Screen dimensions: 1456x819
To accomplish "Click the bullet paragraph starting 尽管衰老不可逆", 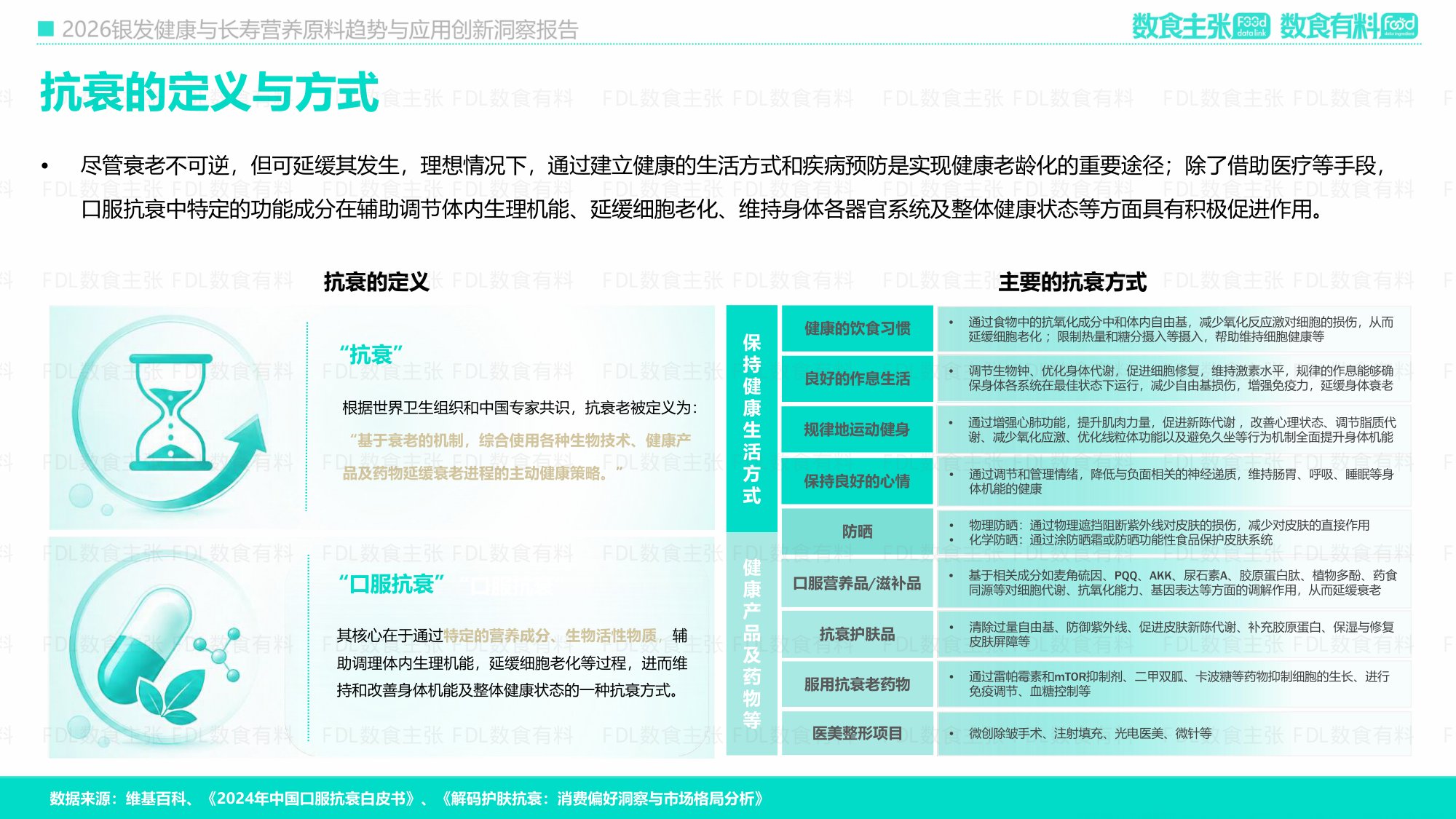I will click(x=732, y=187).
